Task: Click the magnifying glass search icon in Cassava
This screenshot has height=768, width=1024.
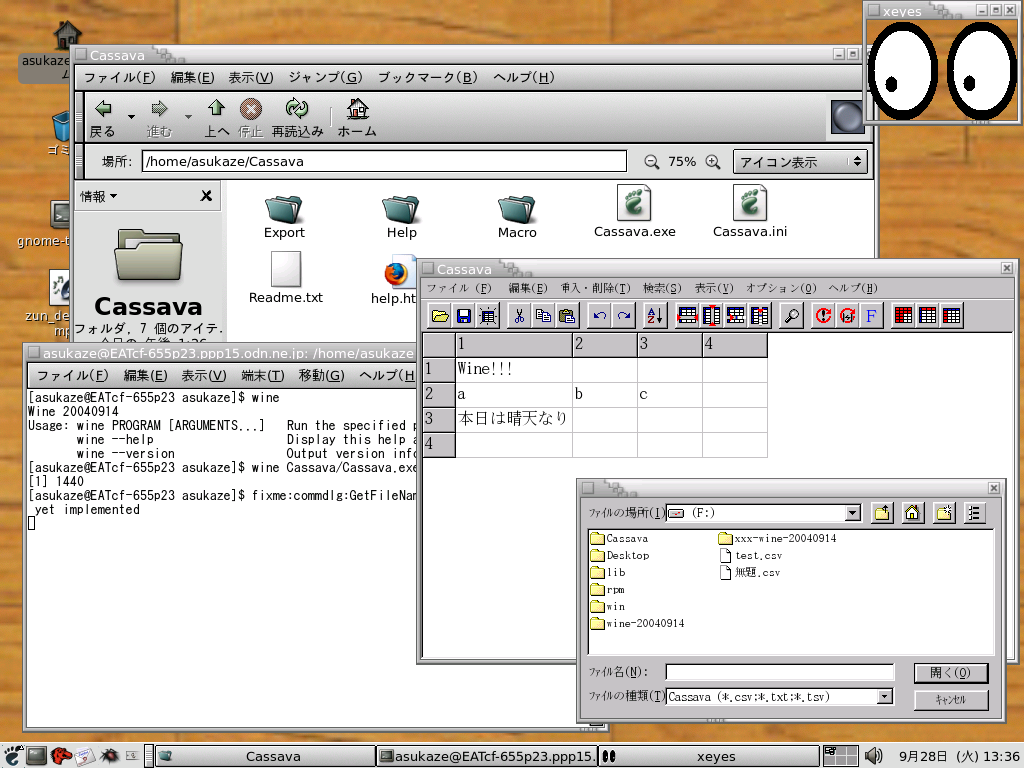Action: [x=792, y=316]
